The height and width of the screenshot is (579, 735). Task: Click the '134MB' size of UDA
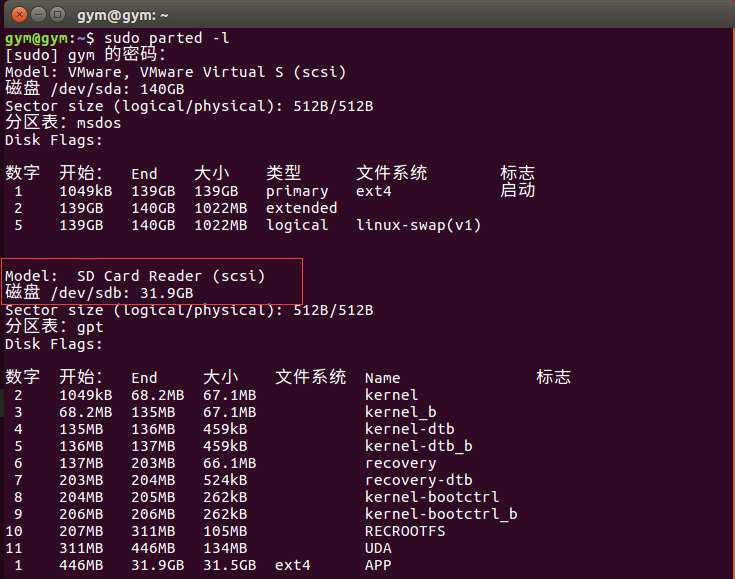click(x=225, y=548)
